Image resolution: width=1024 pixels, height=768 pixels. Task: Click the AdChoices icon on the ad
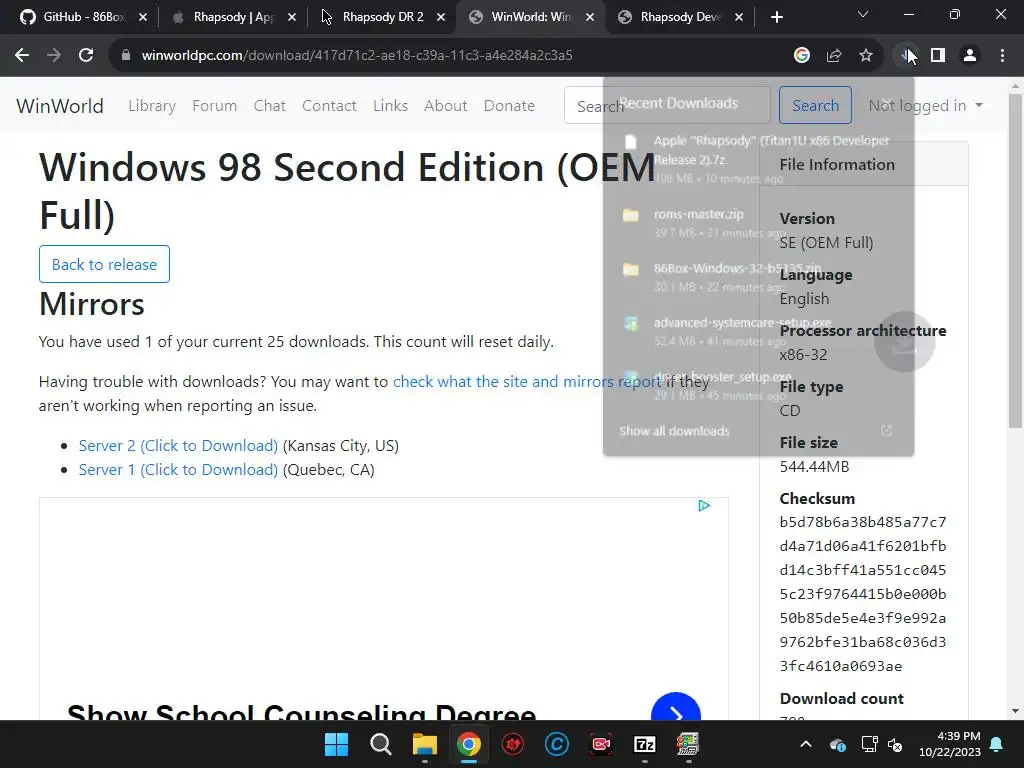(x=704, y=505)
